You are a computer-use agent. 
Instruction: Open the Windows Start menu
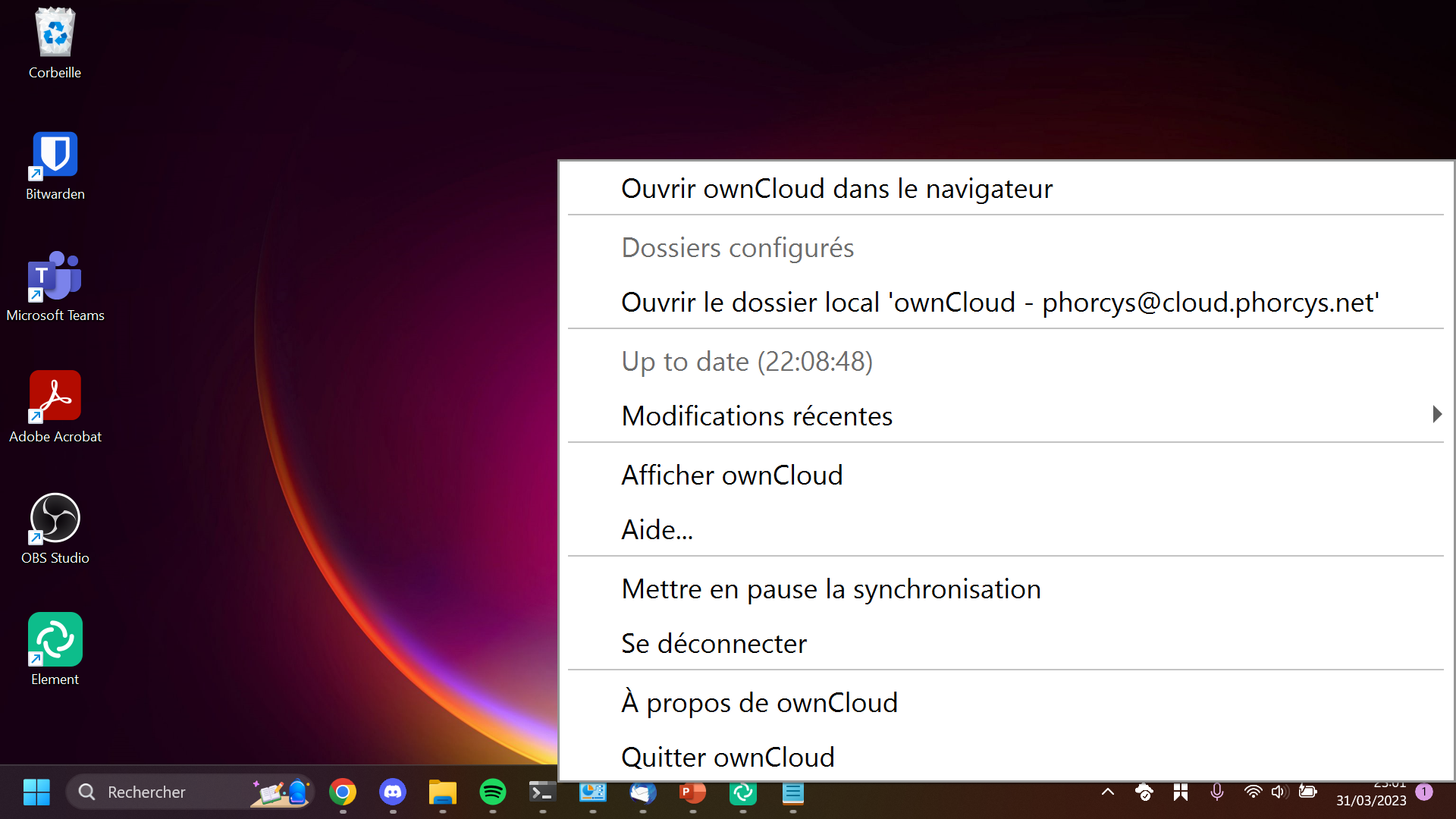pyautogui.click(x=36, y=792)
